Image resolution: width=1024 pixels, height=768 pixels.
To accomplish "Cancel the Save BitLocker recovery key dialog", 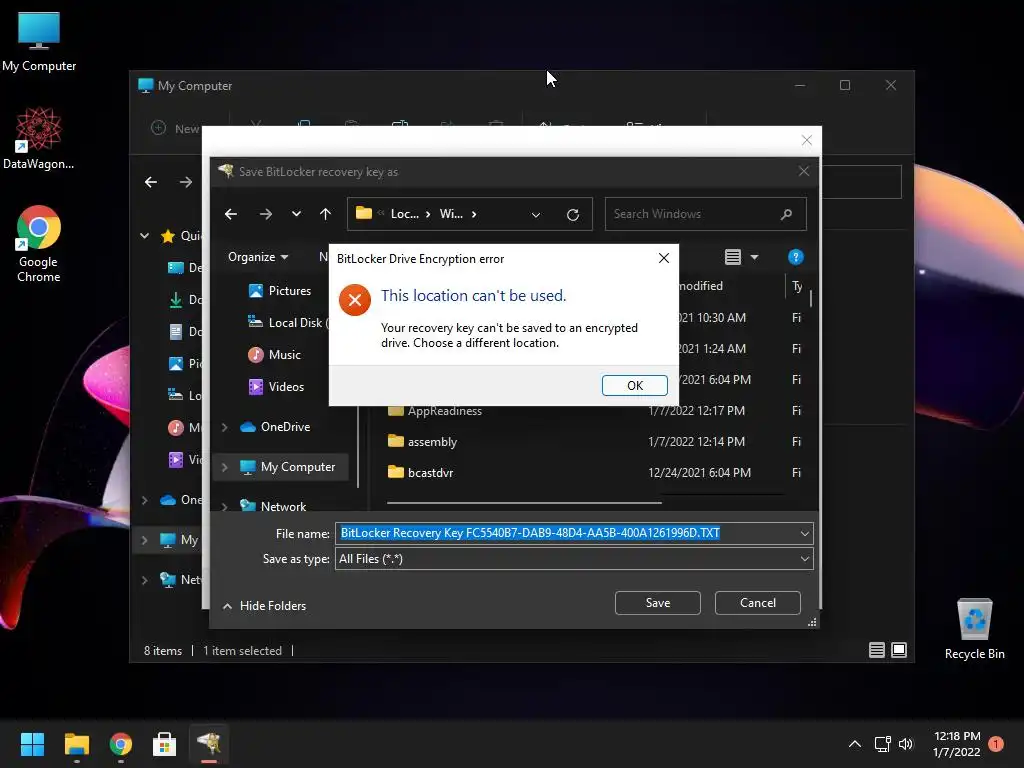I will 758,603.
